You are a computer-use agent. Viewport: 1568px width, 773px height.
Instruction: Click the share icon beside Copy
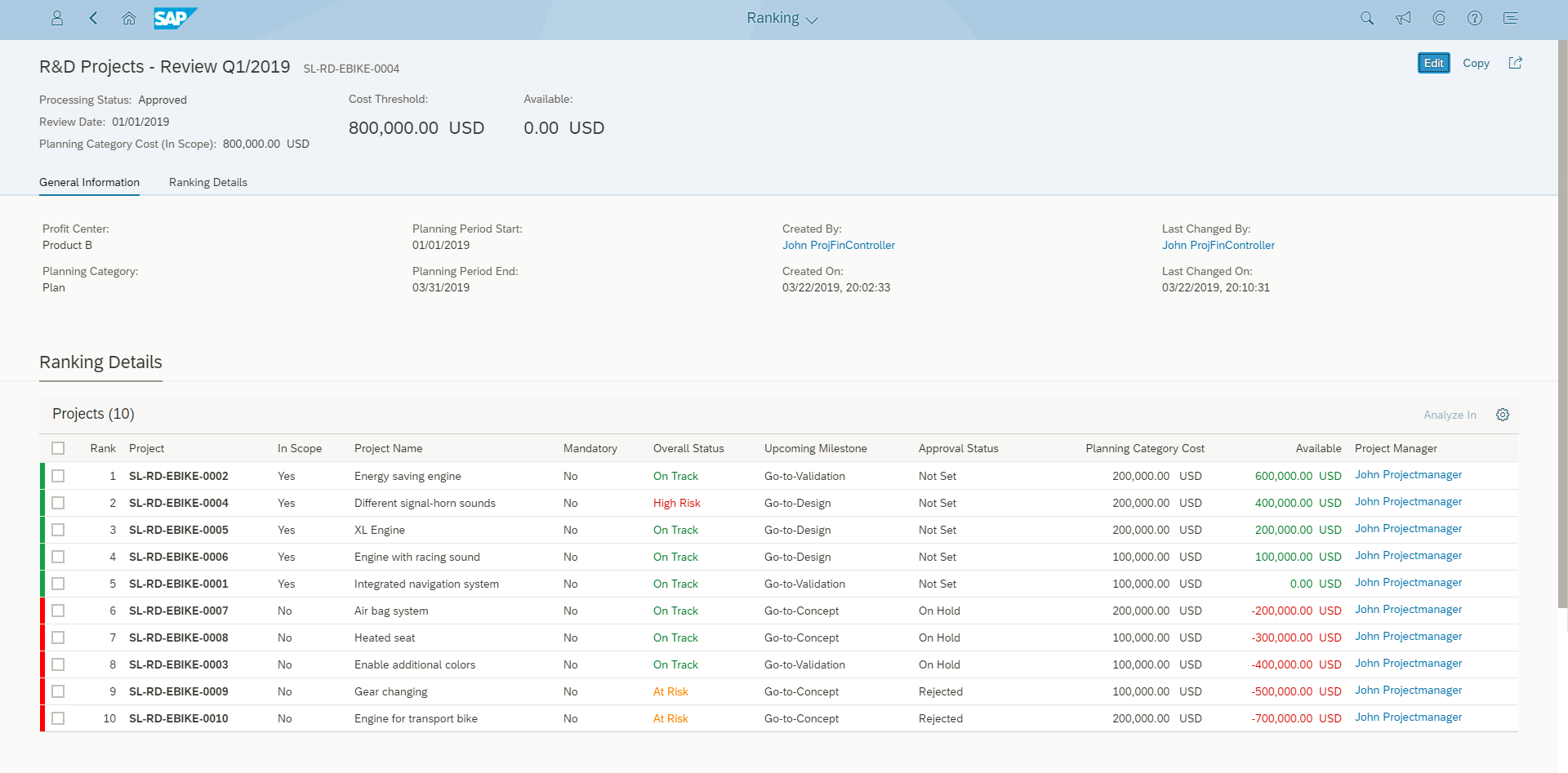pos(1515,63)
